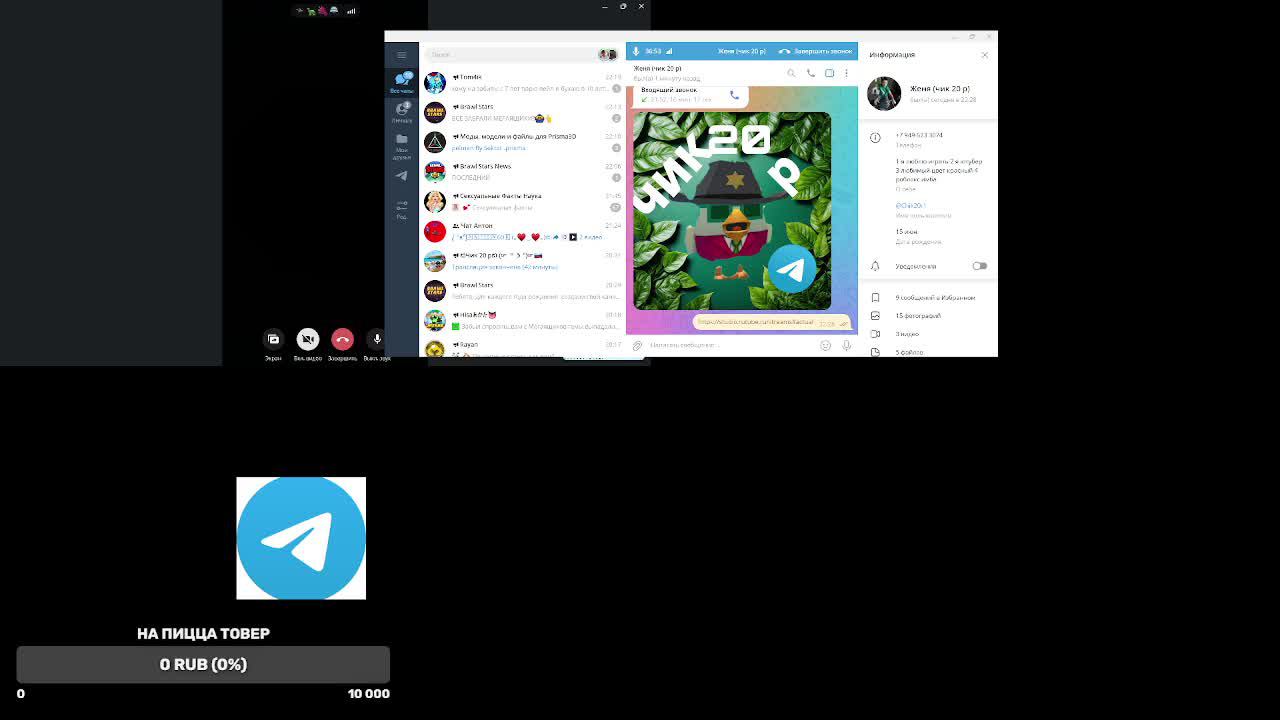Open the chat three-dot options menu
Screen dimensions: 1280x720
(x=846, y=73)
